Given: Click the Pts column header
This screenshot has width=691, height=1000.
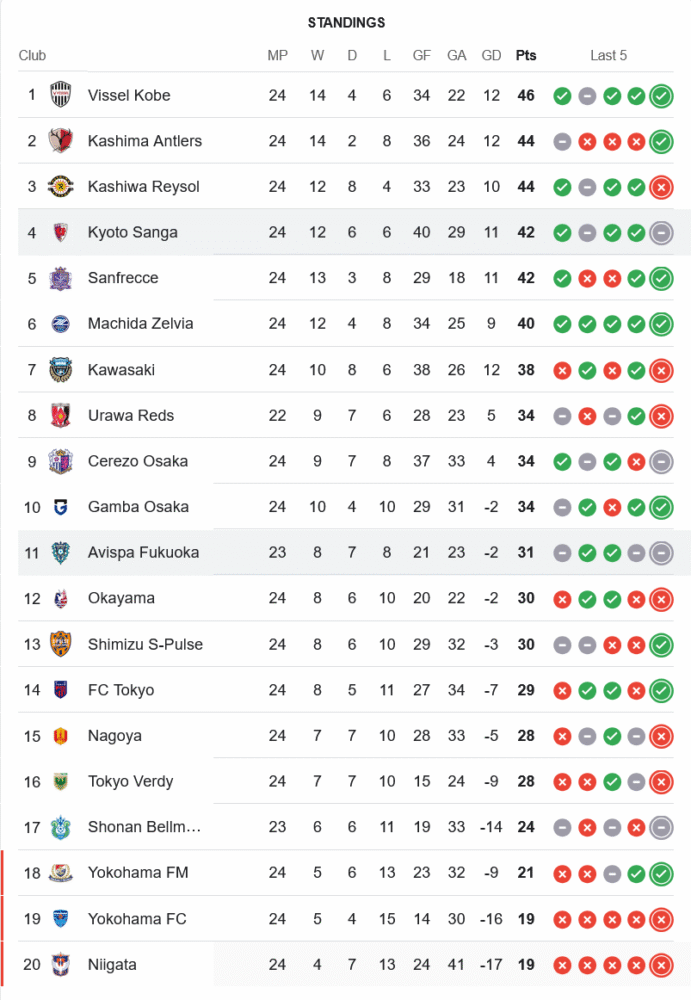Looking at the screenshot, I should coord(526,55).
